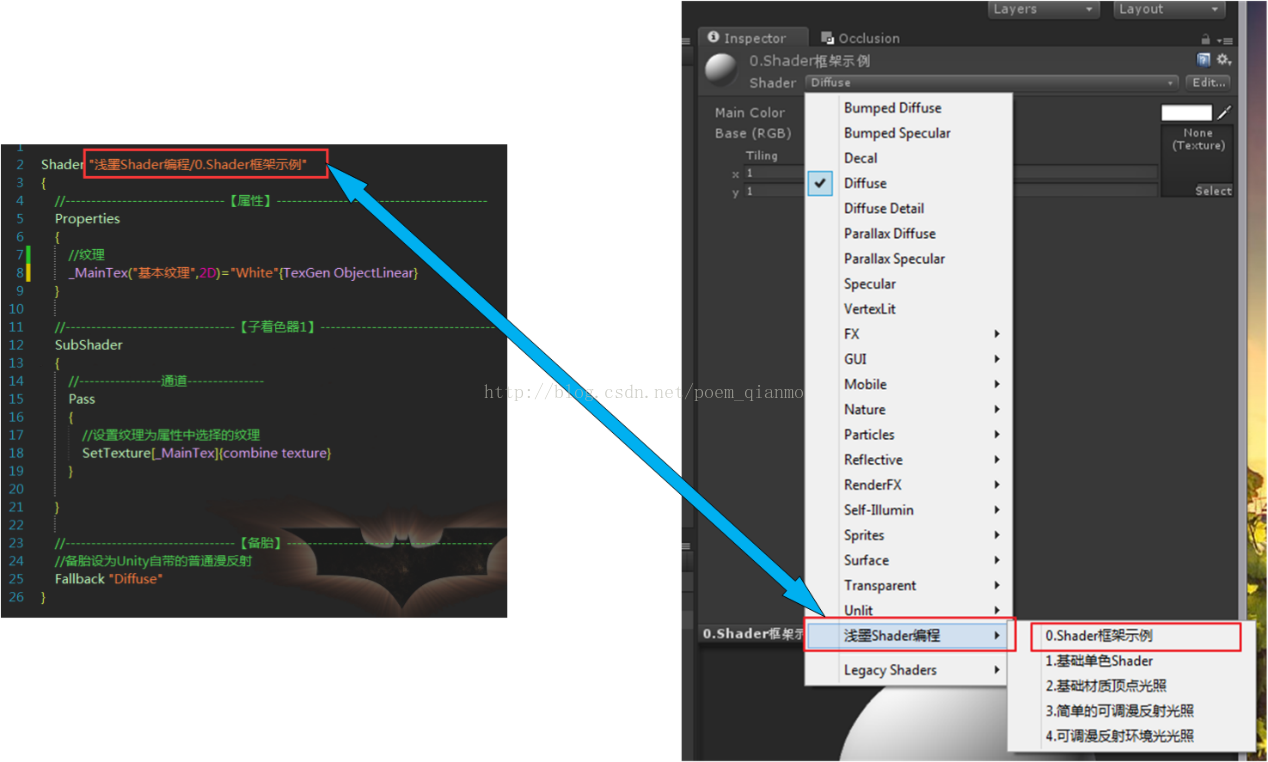The height and width of the screenshot is (762, 1268).
Task: Click the Main Color property label
Action: [750, 113]
